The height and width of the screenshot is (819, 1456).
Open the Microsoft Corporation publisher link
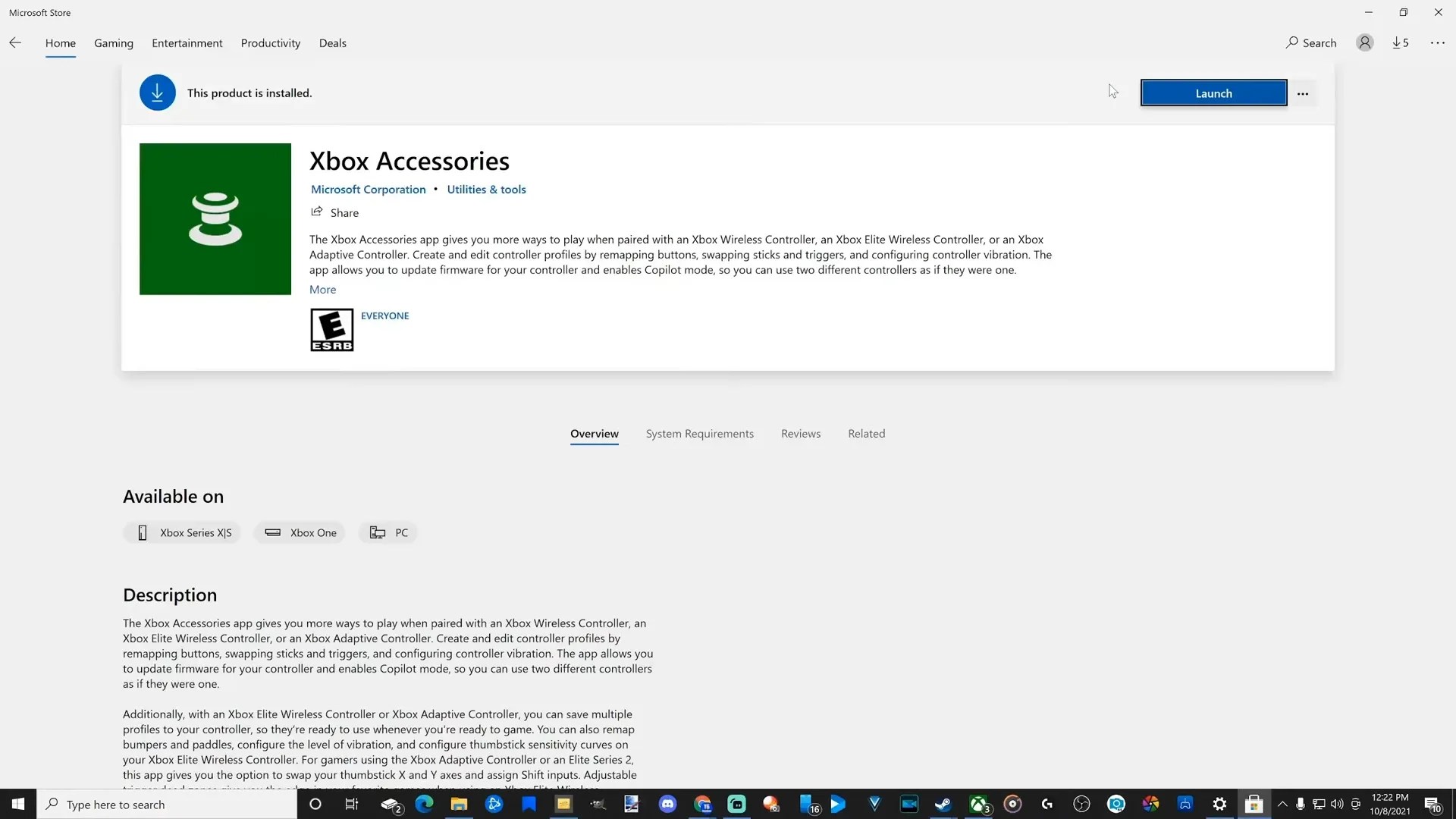click(x=368, y=190)
